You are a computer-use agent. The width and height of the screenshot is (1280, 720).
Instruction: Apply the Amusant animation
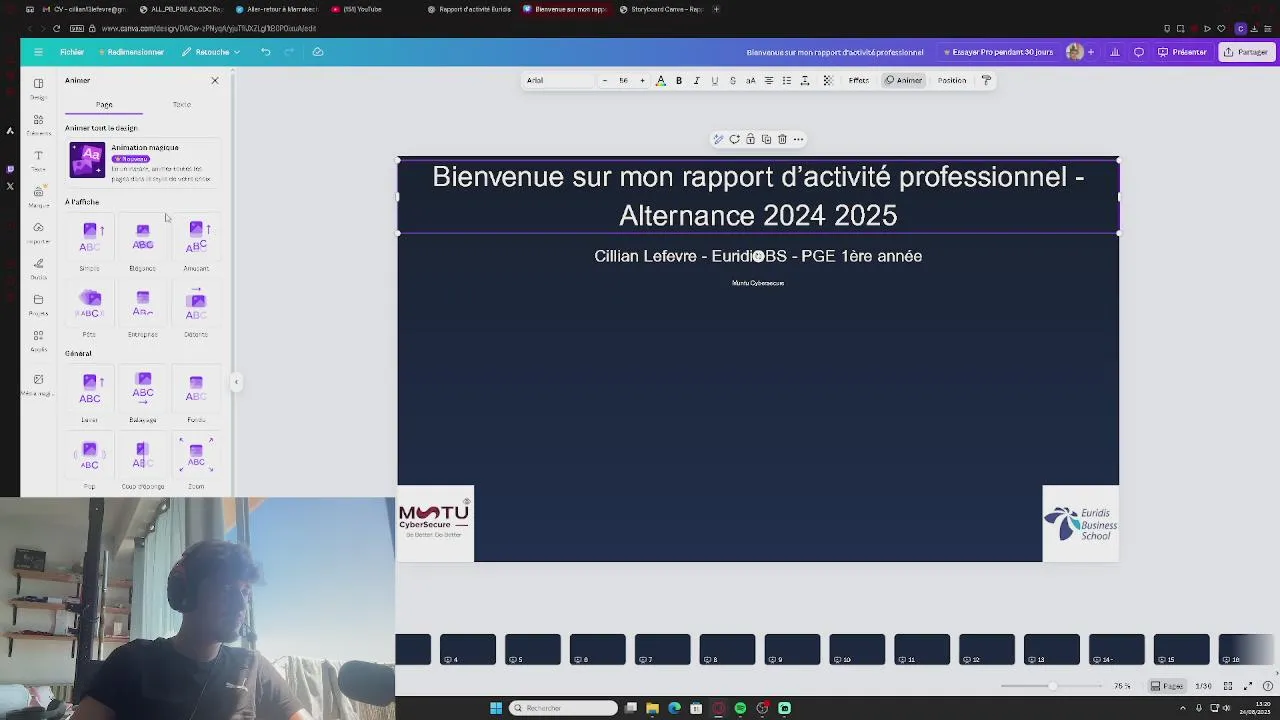196,245
